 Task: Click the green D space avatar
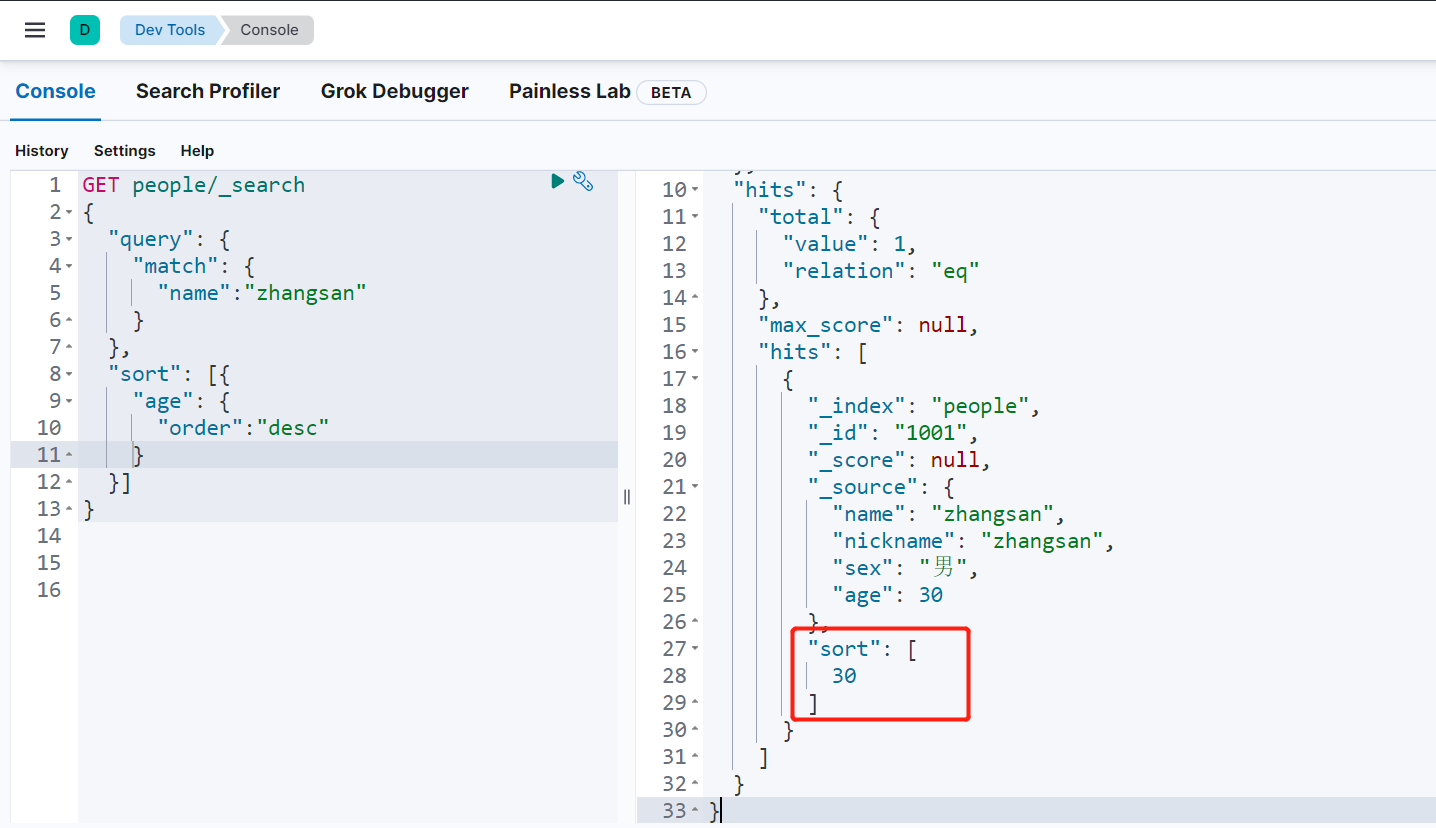(84, 30)
